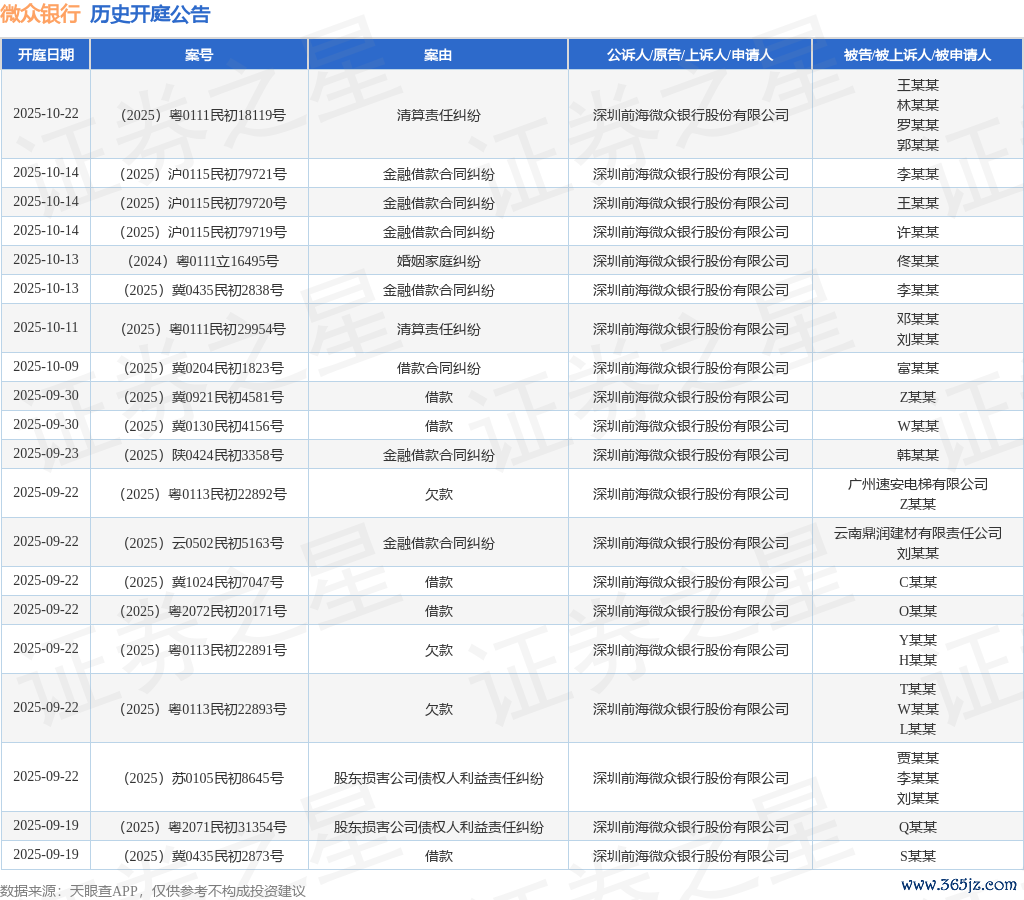The image size is (1024, 900).
Task: Click the 公诉人/原告/上诉人/申请人 column header
Action: [690, 55]
